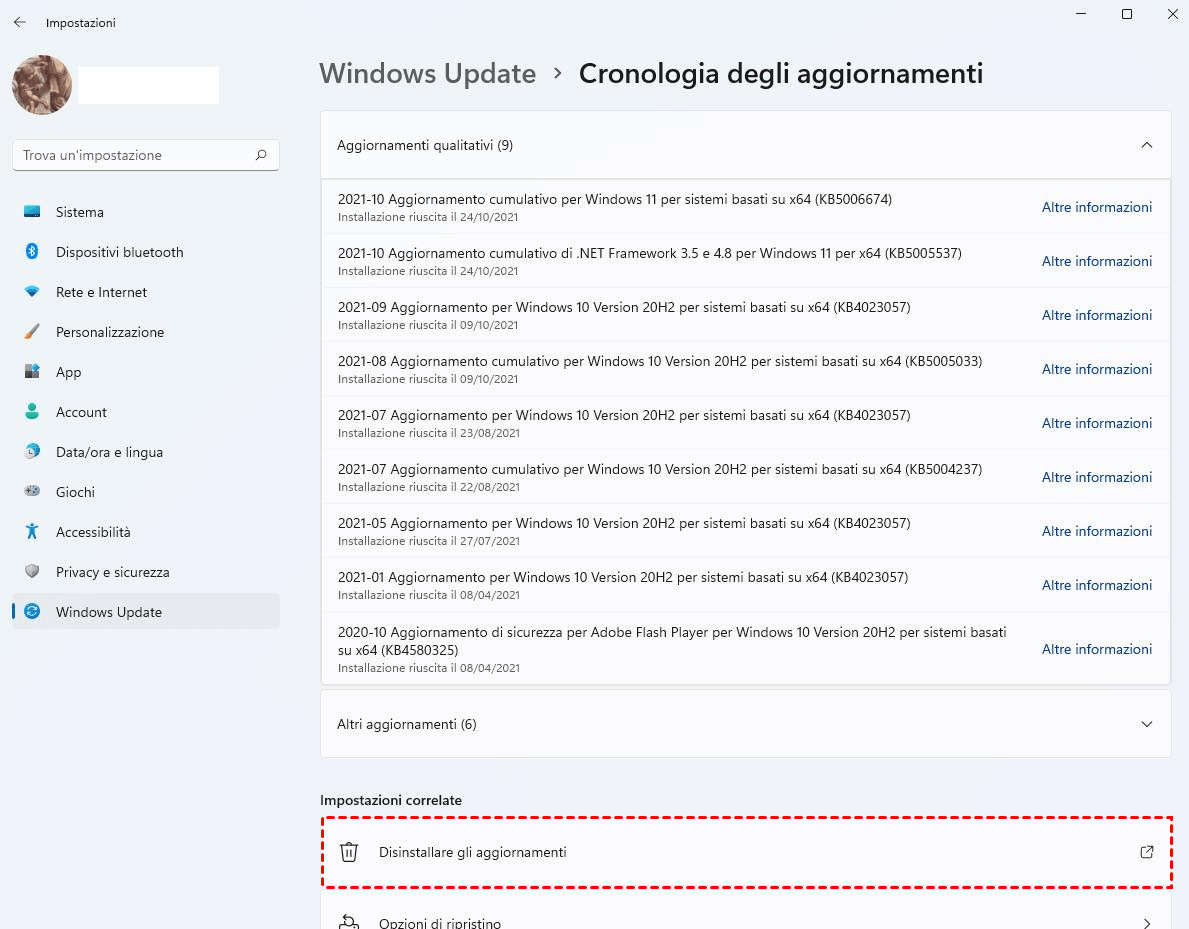This screenshot has width=1189, height=929.
Task: Click the search magnifier icon
Action: coord(261,155)
